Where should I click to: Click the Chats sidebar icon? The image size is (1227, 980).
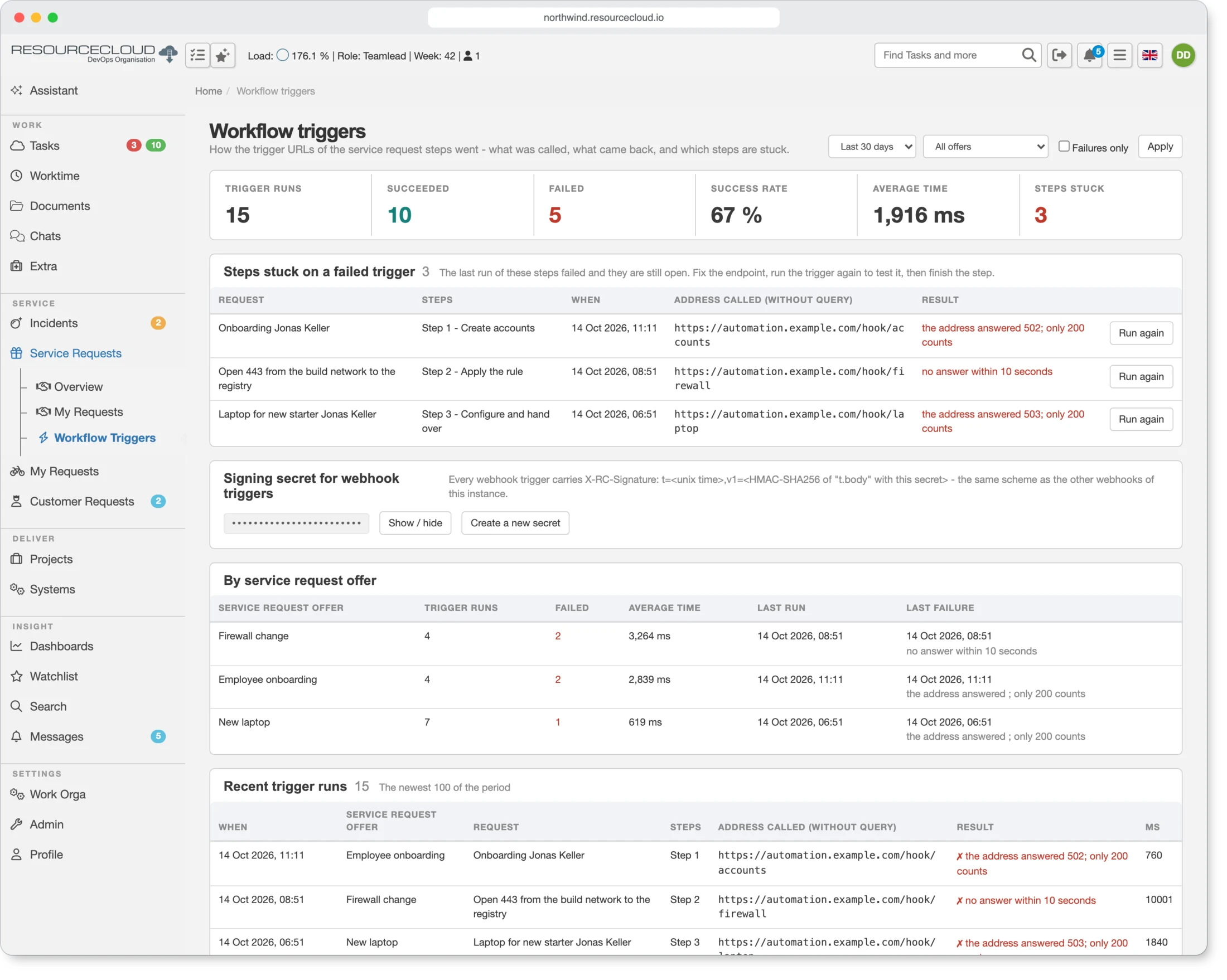(17, 236)
